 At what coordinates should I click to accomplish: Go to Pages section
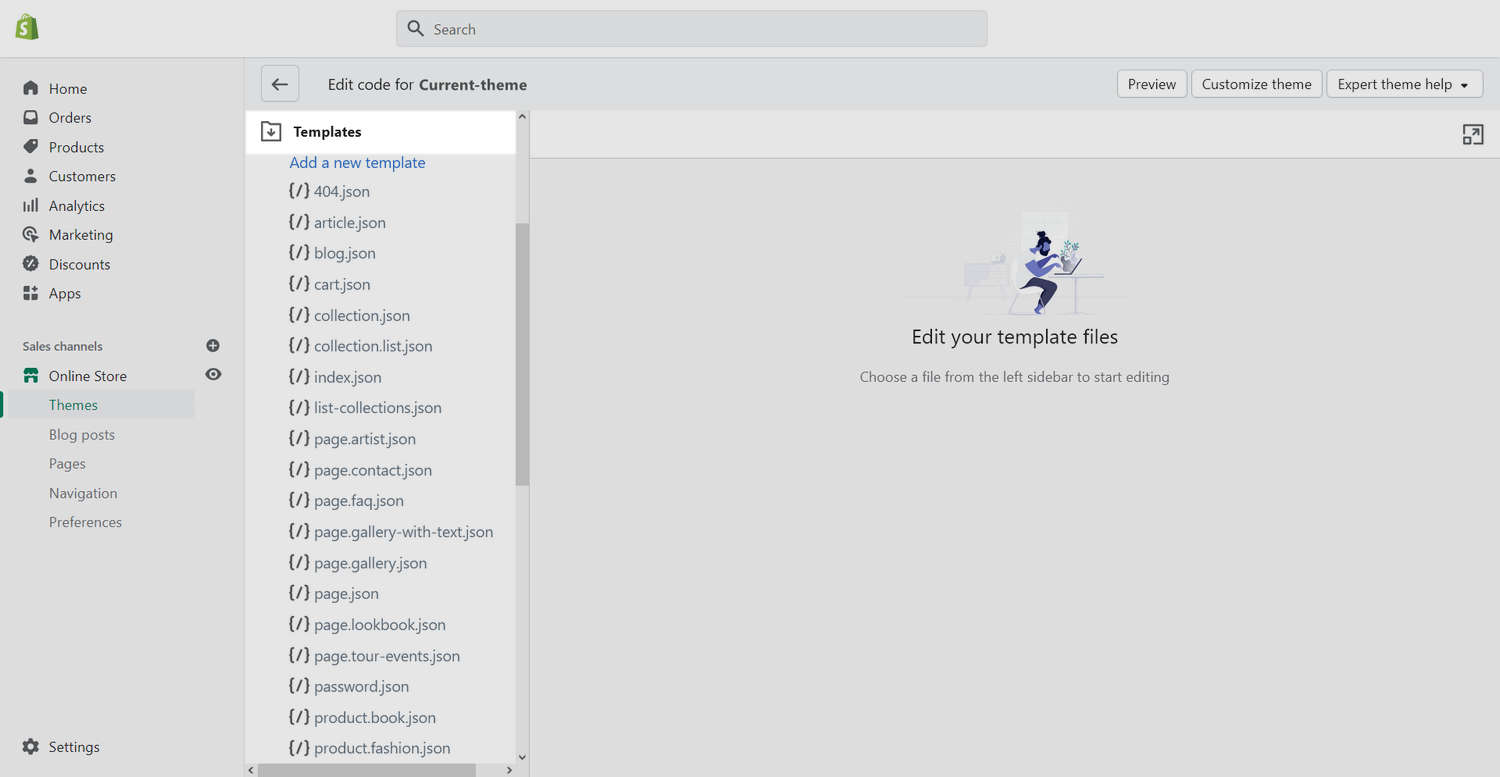click(x=67, y=464)
